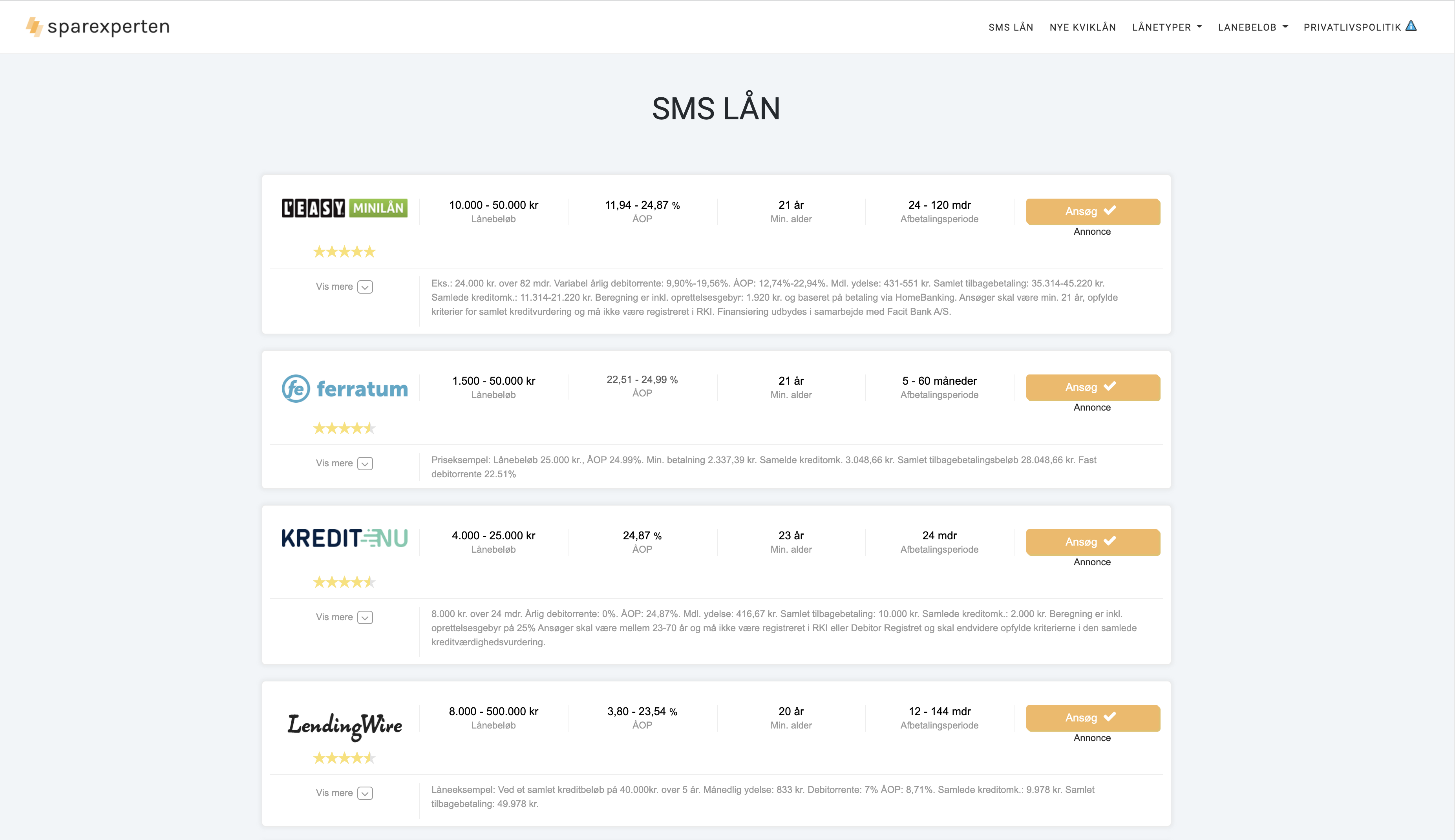The image size is (1455, 840).
Task: Click the warning icon beside Privatlivspolitik
Action: tap(1411, 26)
